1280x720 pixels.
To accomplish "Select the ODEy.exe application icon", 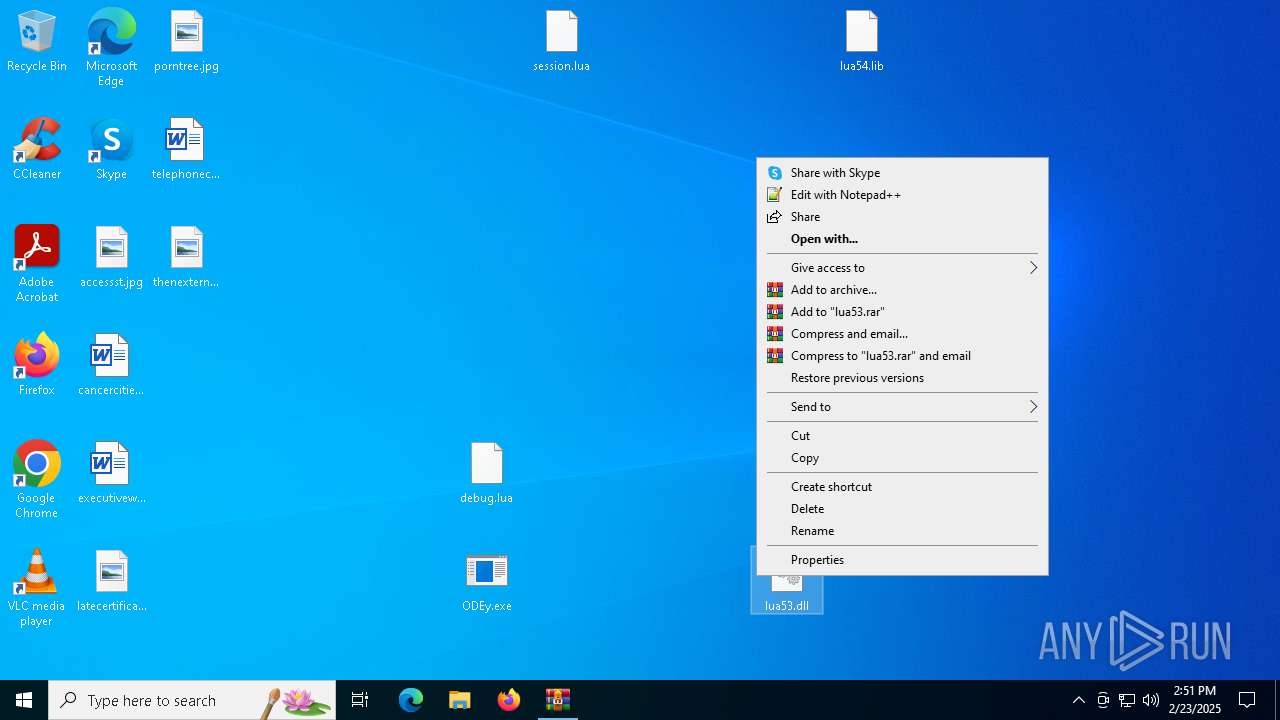I will coord(486,582).
